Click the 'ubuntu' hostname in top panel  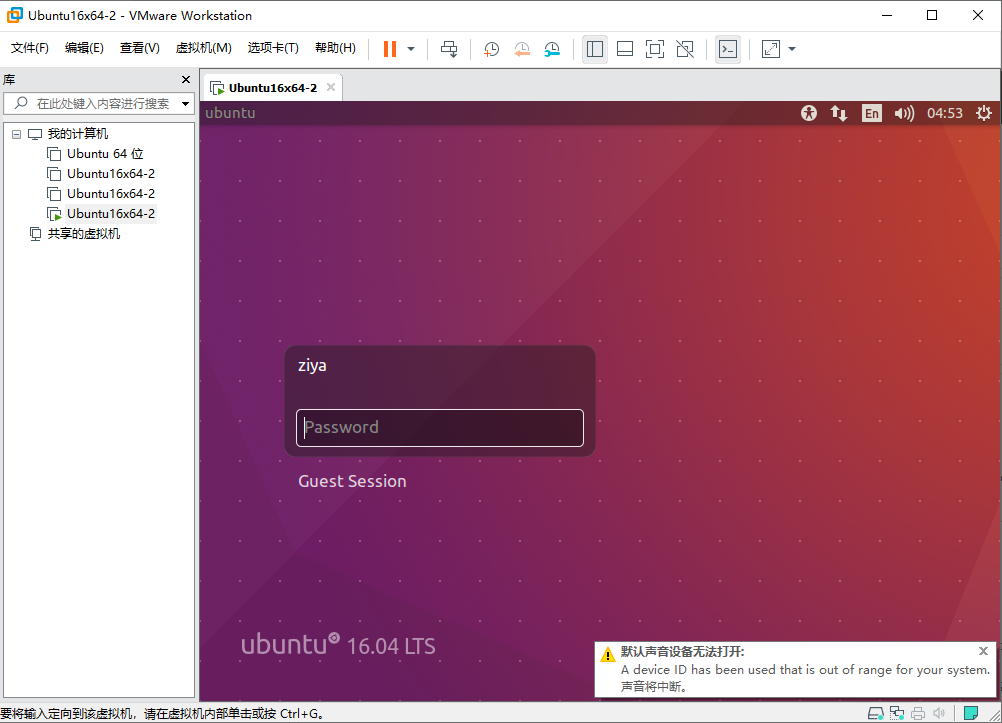click(230, 113)
